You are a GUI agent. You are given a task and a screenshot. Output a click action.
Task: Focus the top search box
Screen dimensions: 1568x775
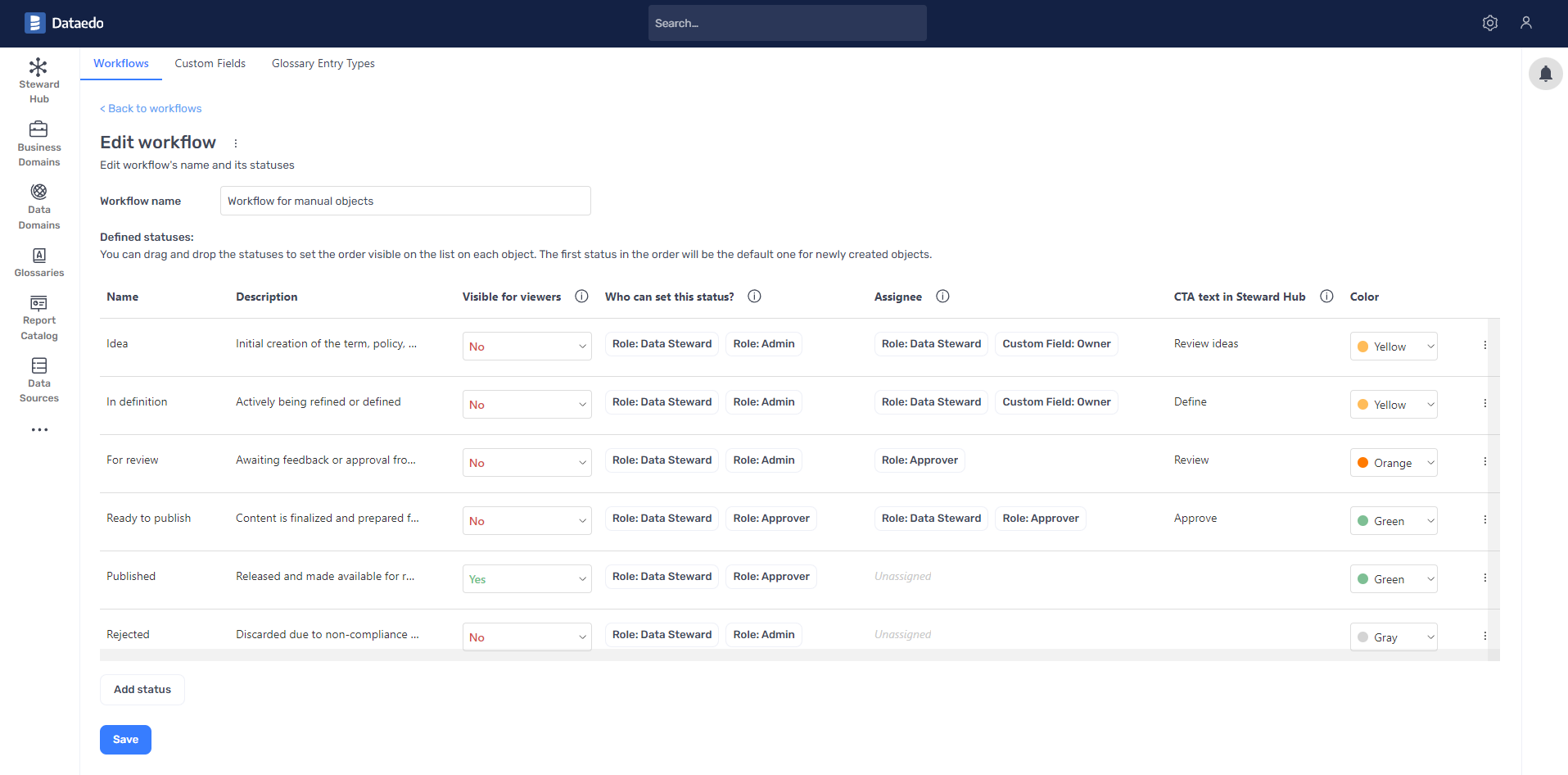point(788,23)
